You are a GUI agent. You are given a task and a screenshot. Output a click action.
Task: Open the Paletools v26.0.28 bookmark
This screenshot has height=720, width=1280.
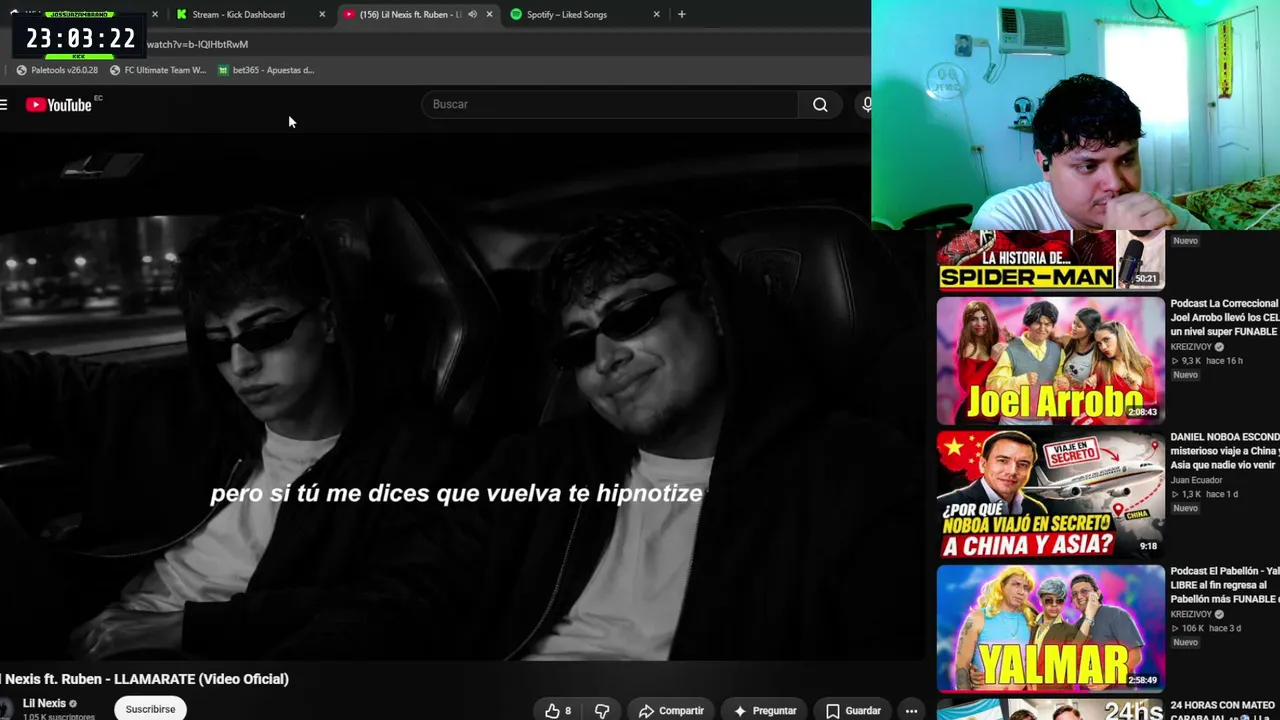click(57, 70)
